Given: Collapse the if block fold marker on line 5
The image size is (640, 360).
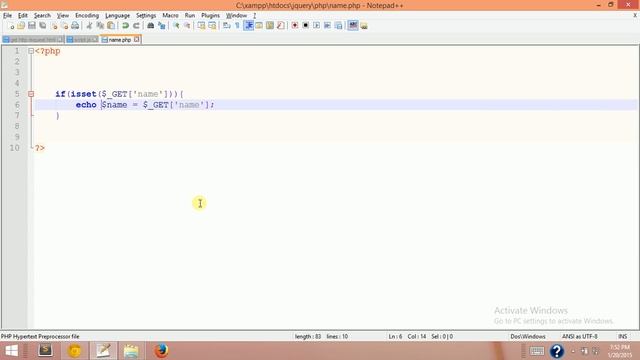Looking at the screenshot, I should [x=31, y=94].
